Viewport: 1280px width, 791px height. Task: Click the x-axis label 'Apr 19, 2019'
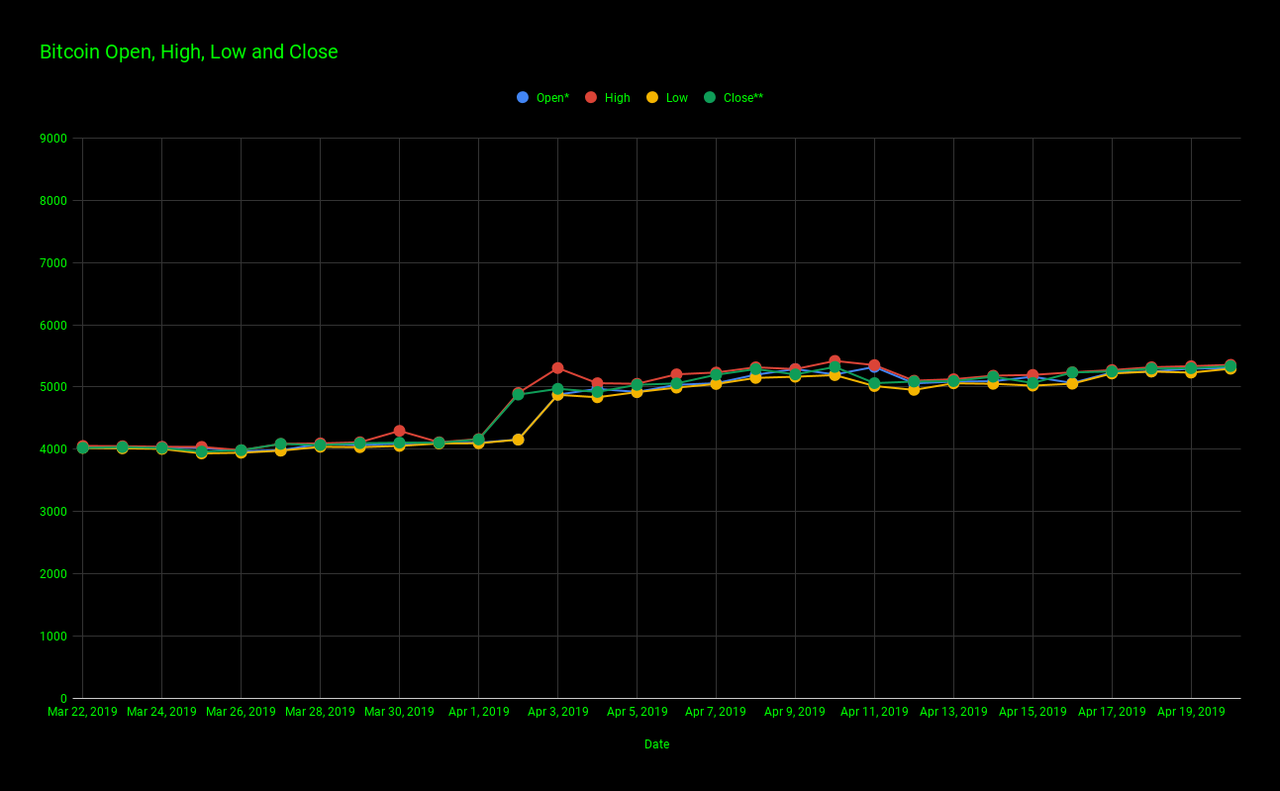click(1191, 712)
